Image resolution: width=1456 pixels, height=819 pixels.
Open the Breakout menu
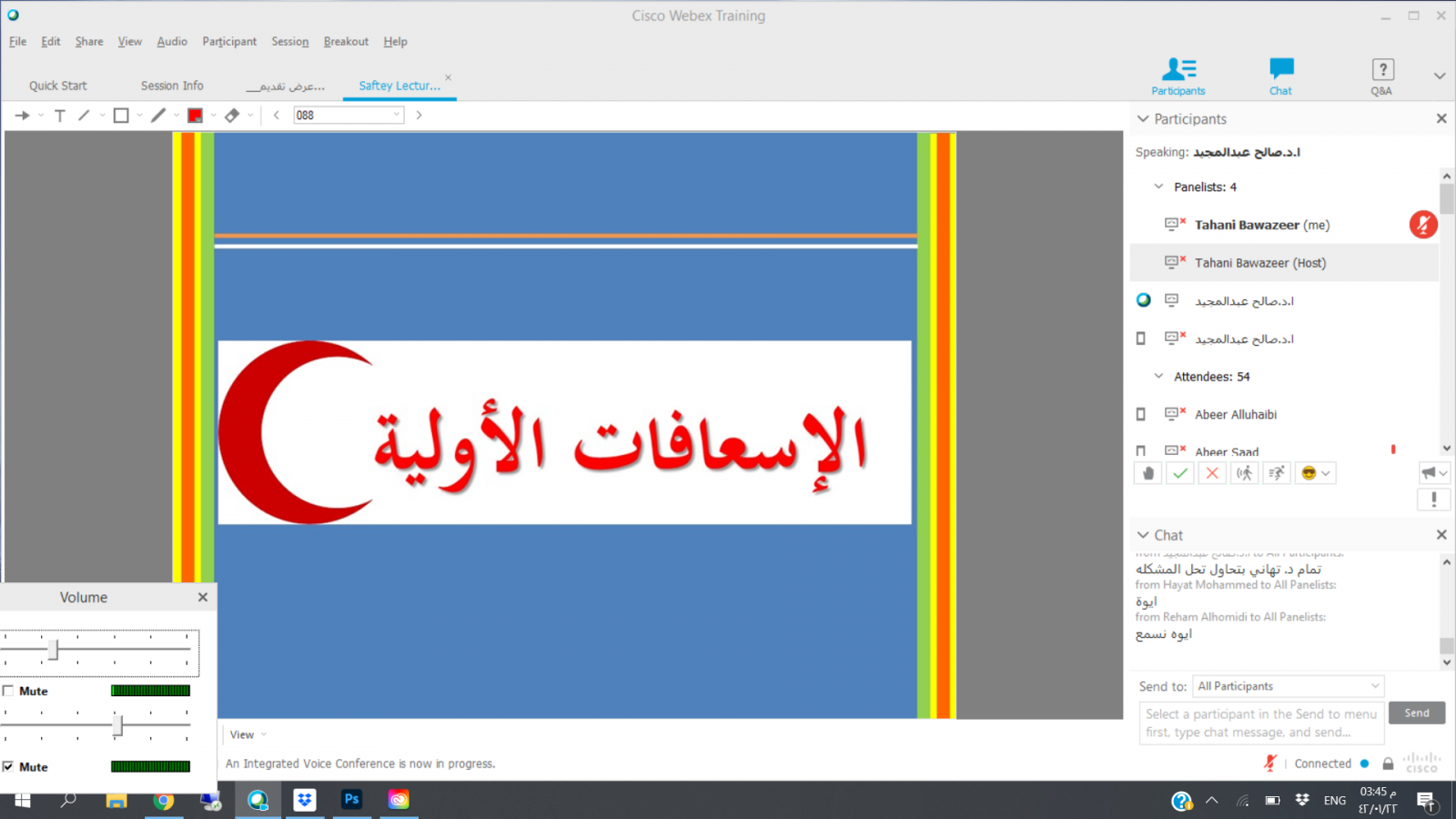pyautogui.click(x=346, y=42)
